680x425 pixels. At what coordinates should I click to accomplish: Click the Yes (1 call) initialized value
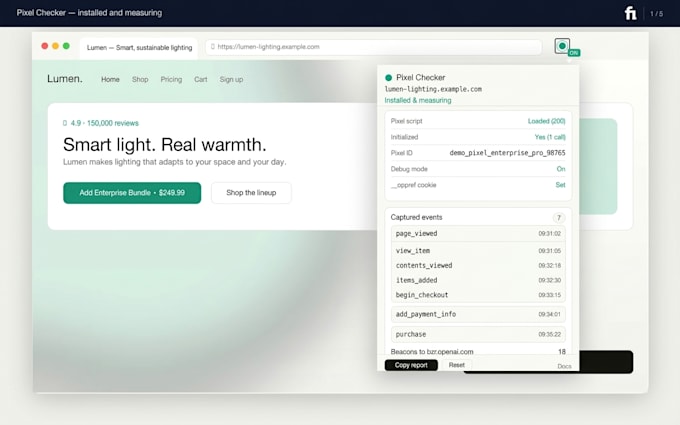550,137
